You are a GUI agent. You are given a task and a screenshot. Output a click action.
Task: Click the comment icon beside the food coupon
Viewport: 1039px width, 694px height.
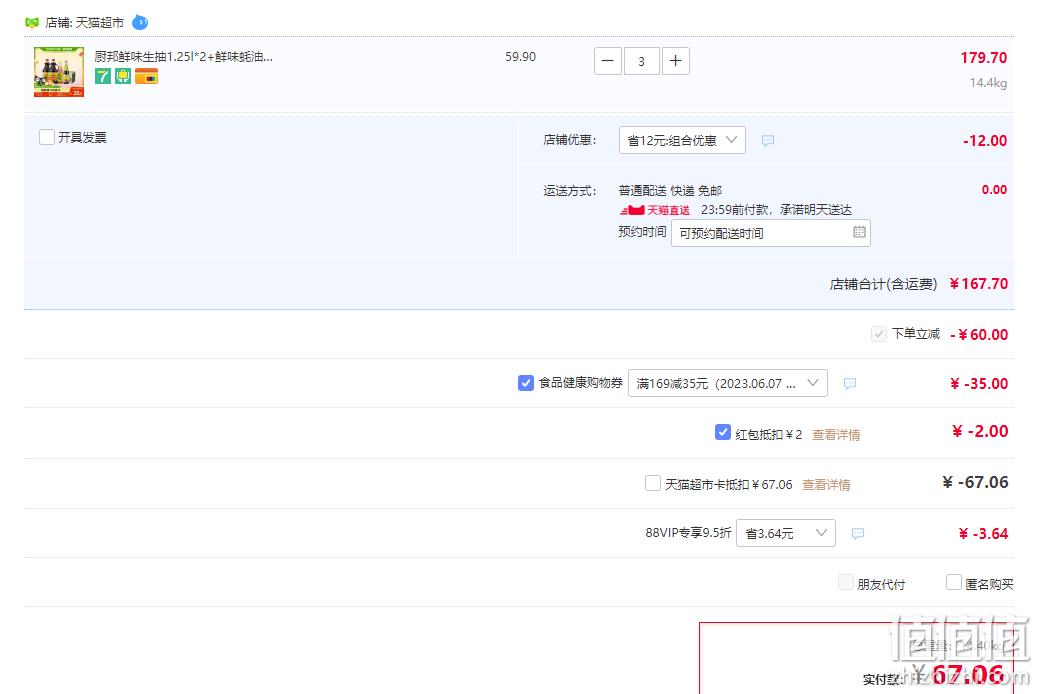849,384
